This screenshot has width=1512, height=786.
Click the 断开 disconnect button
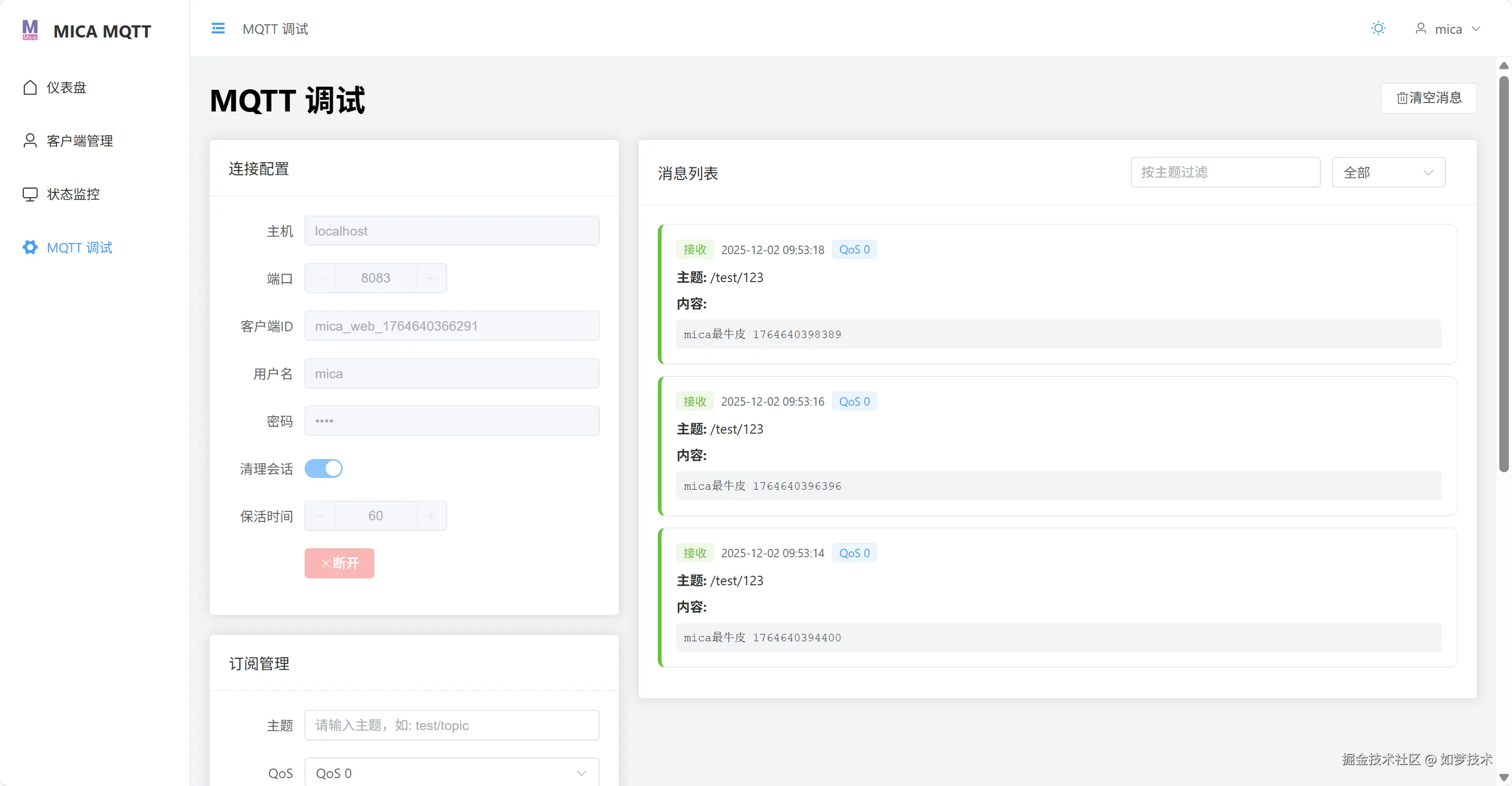(x=339, y=564)
